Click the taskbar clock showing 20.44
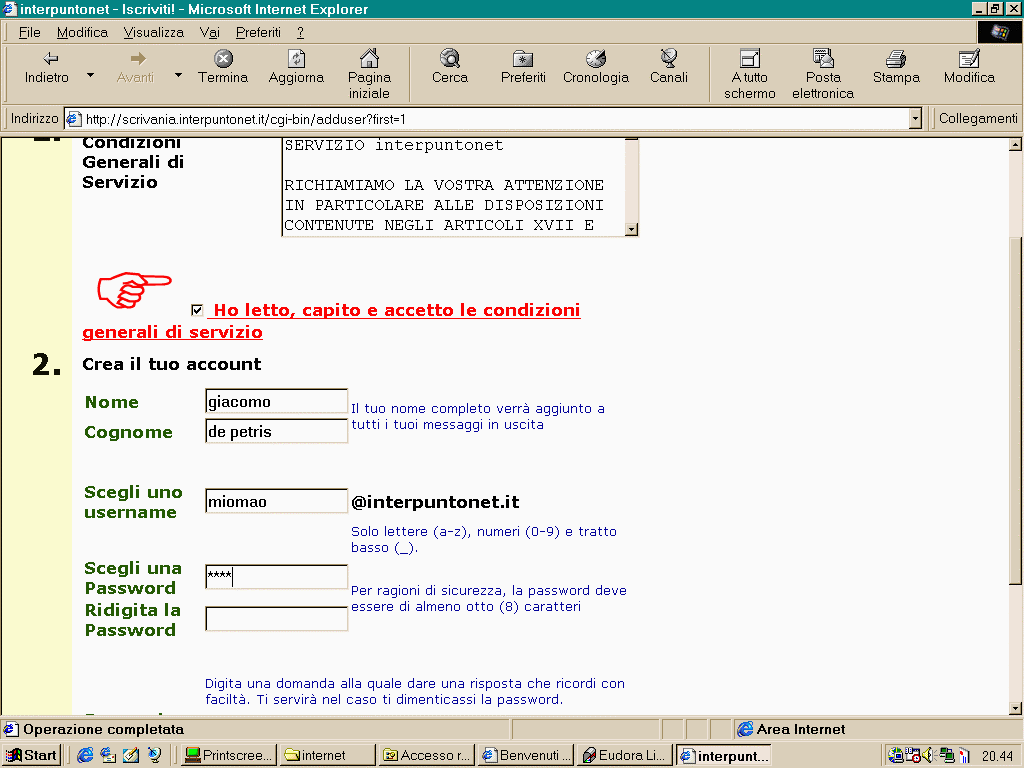This screenshot has height=768, width=1024. click(x=997, y=756)
